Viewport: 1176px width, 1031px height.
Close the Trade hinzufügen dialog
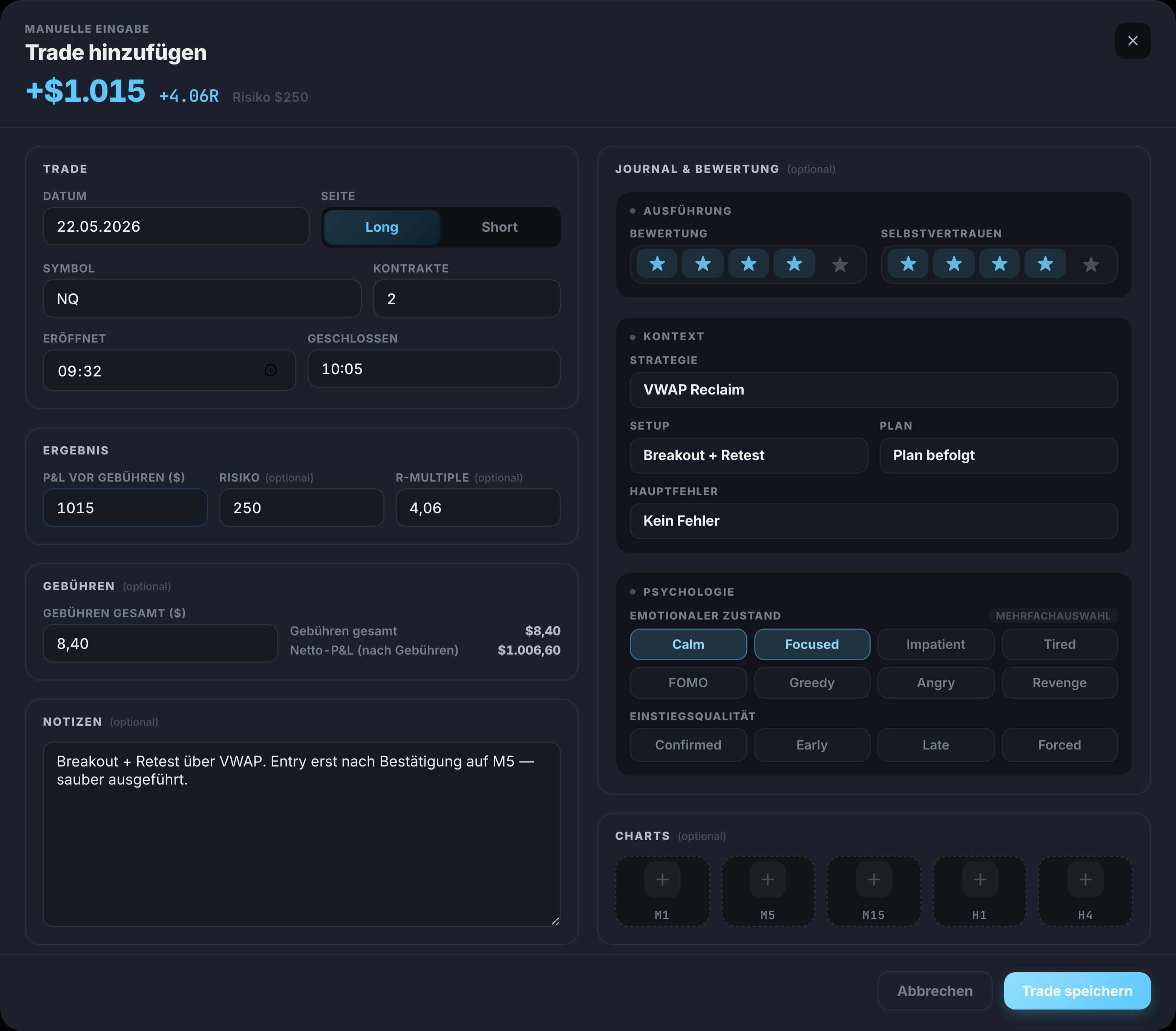coord(1132,41)
